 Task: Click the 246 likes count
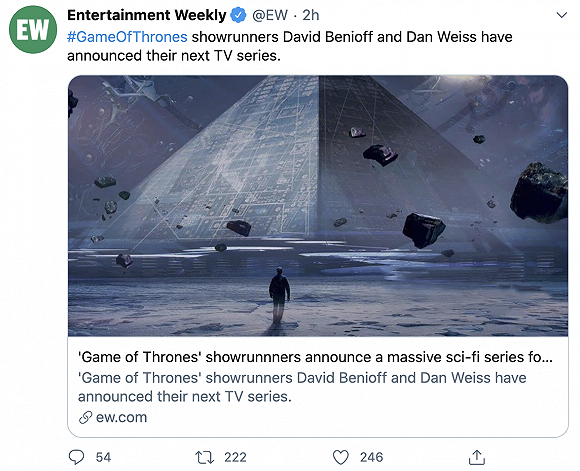371,458
